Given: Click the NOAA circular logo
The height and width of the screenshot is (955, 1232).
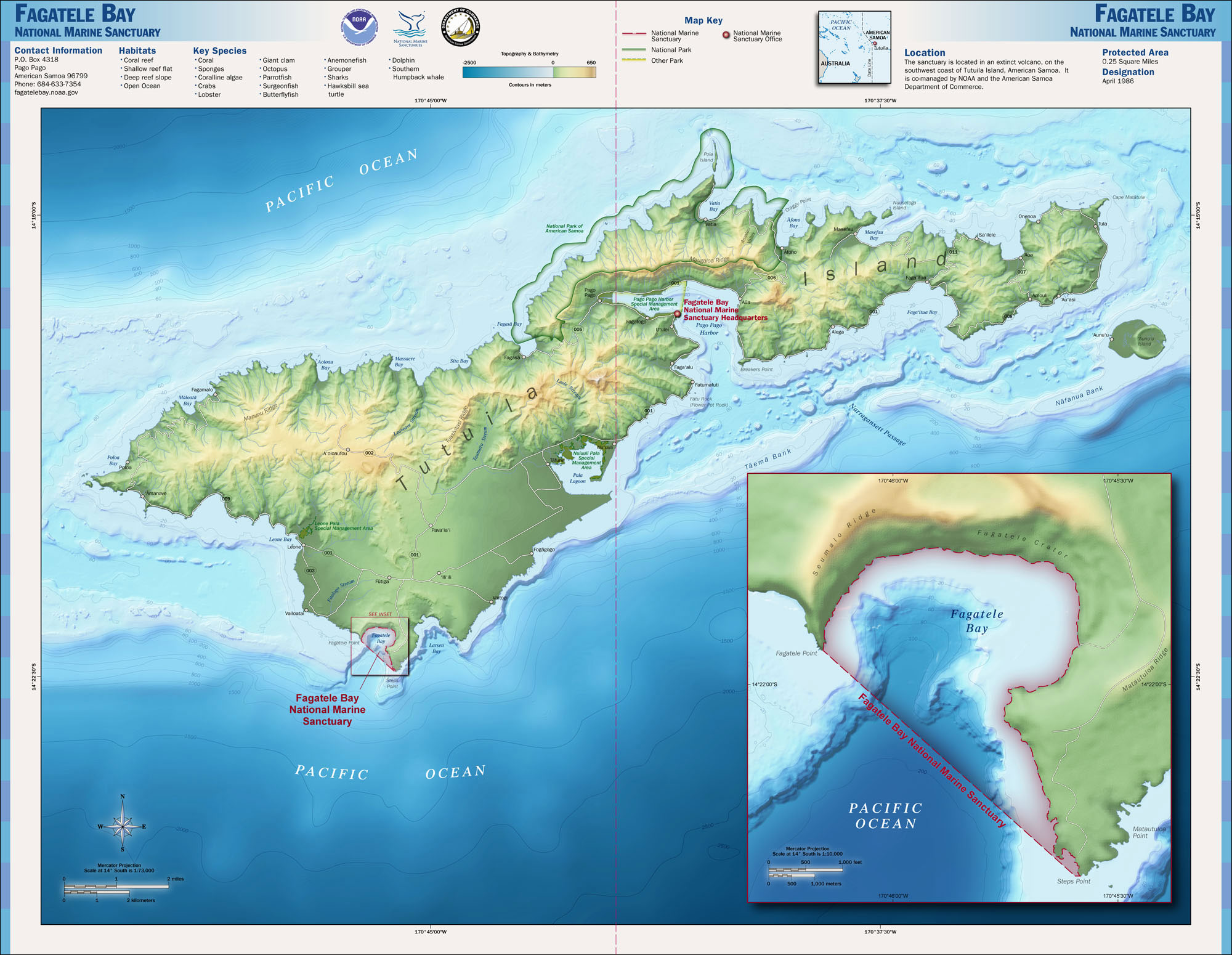Looking at the screenshot, I should pos(359,28).
